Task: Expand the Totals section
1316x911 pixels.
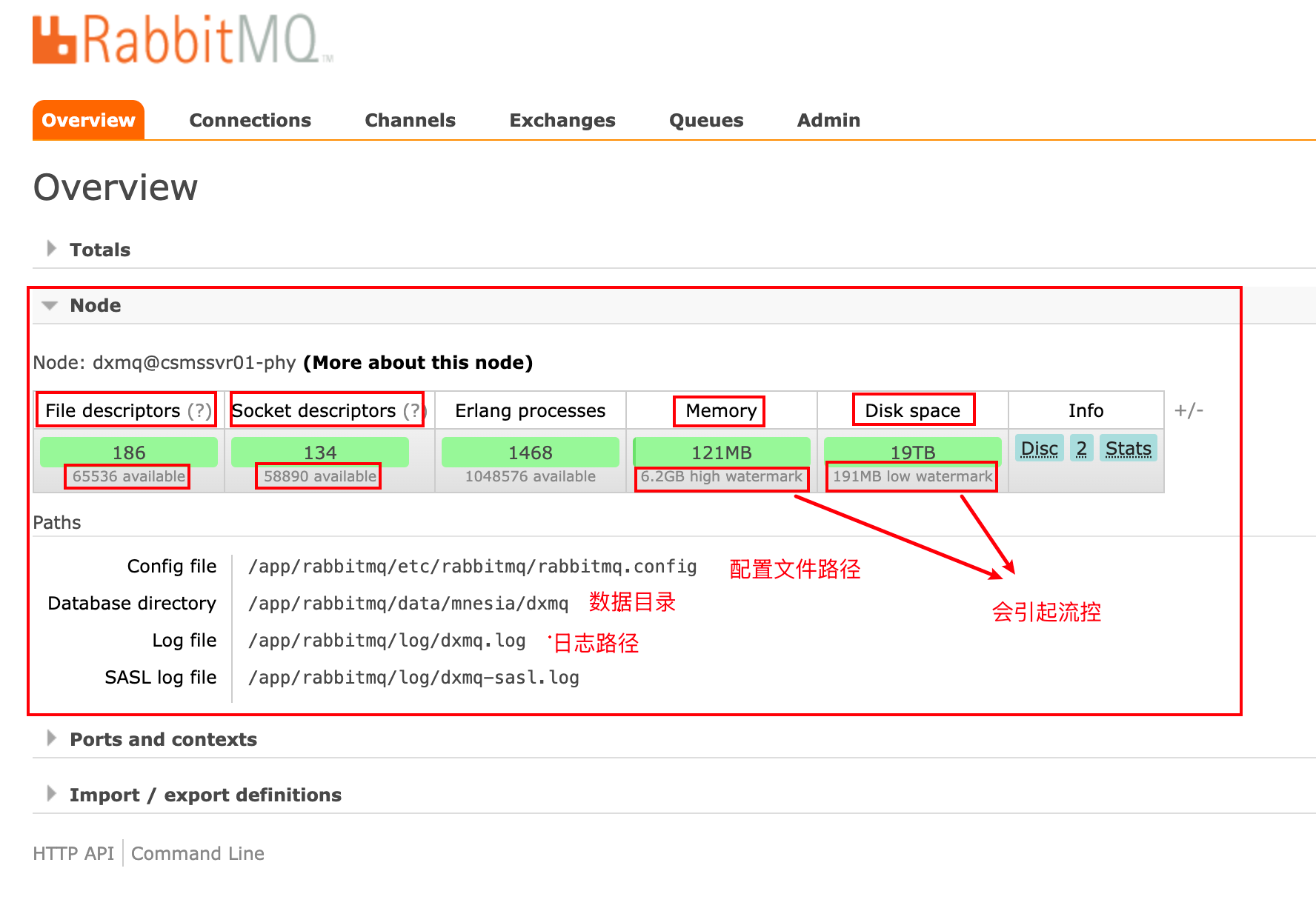Action: pos(99,250)
